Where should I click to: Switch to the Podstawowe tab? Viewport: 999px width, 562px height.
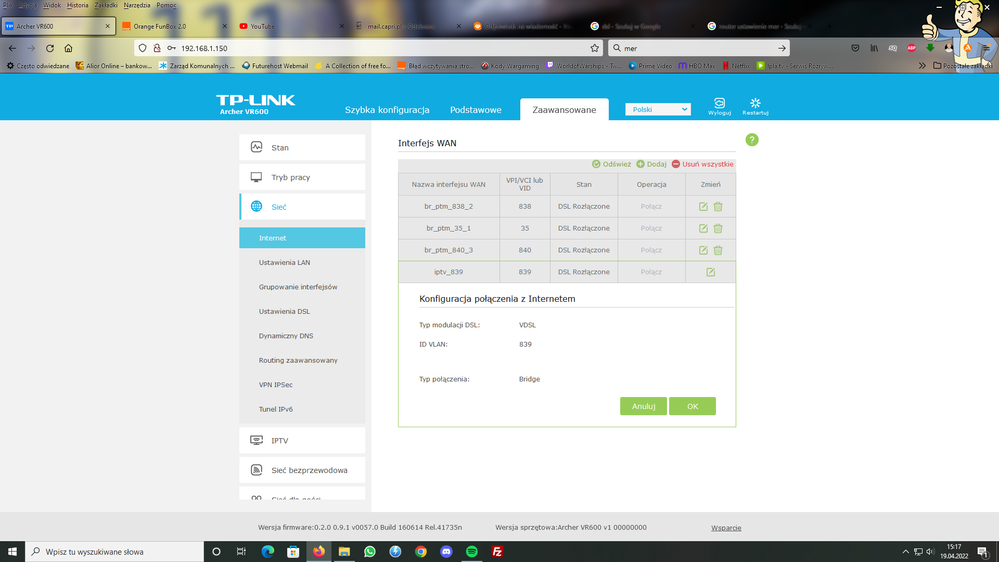(475, 110)
